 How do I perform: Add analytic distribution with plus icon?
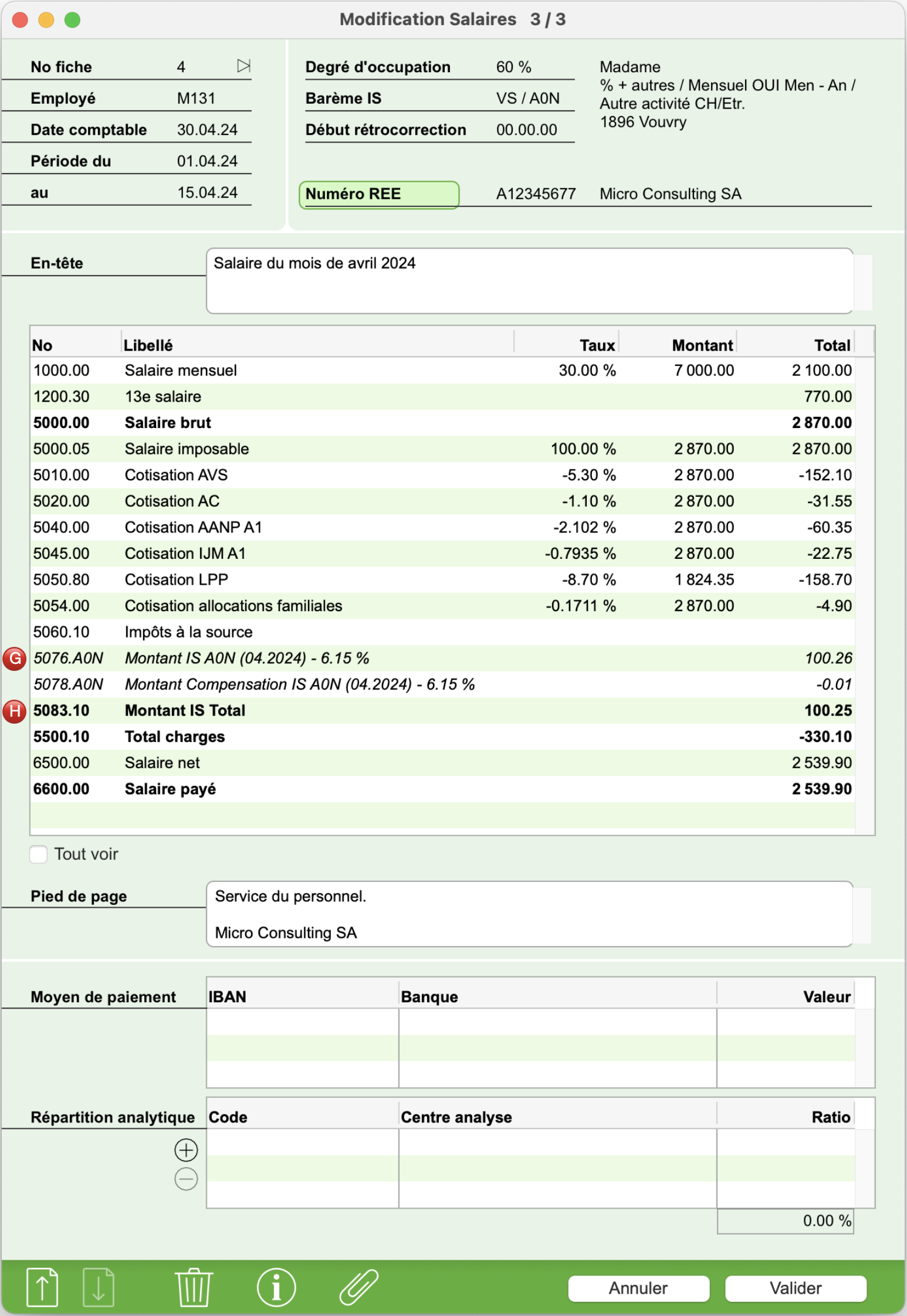click(x=186, y=1150)
